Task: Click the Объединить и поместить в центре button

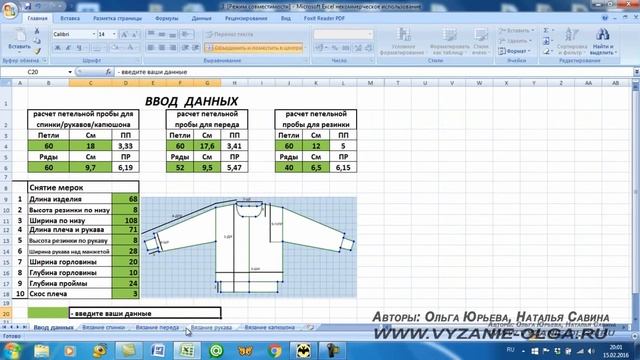Action: (254, 48)
